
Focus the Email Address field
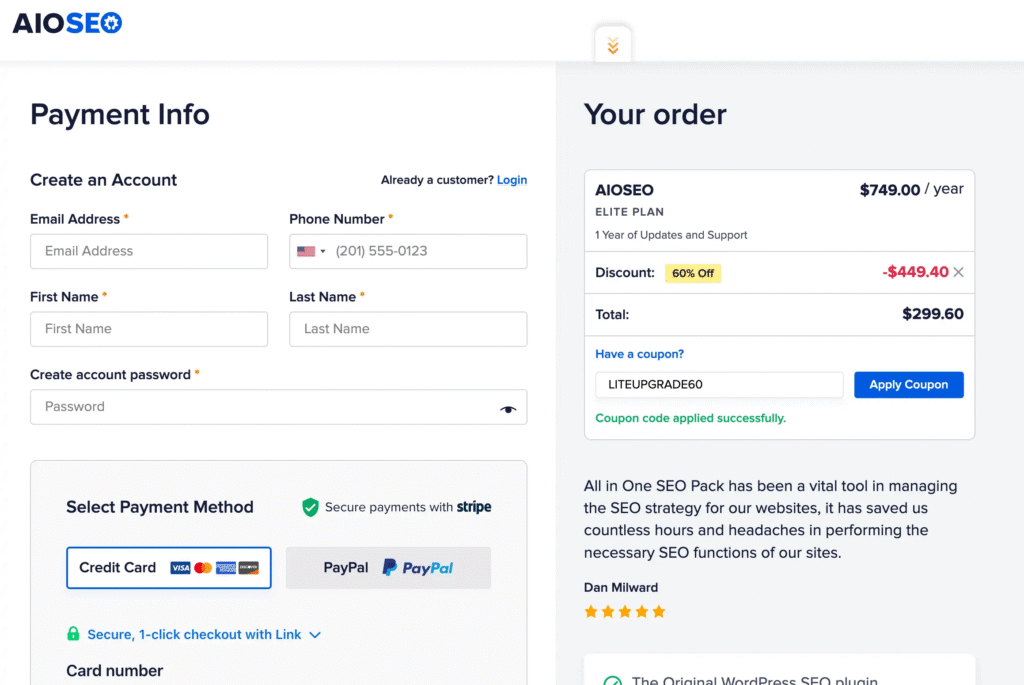coord(149,251)
